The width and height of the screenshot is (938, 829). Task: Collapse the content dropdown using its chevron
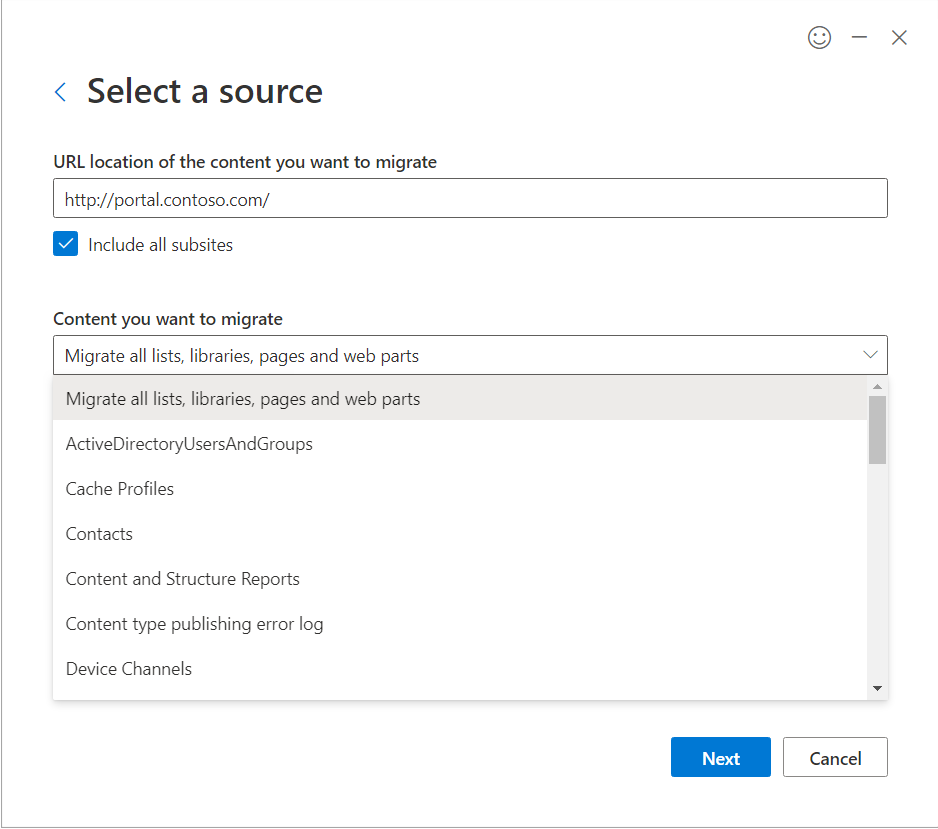coord(869,355)
